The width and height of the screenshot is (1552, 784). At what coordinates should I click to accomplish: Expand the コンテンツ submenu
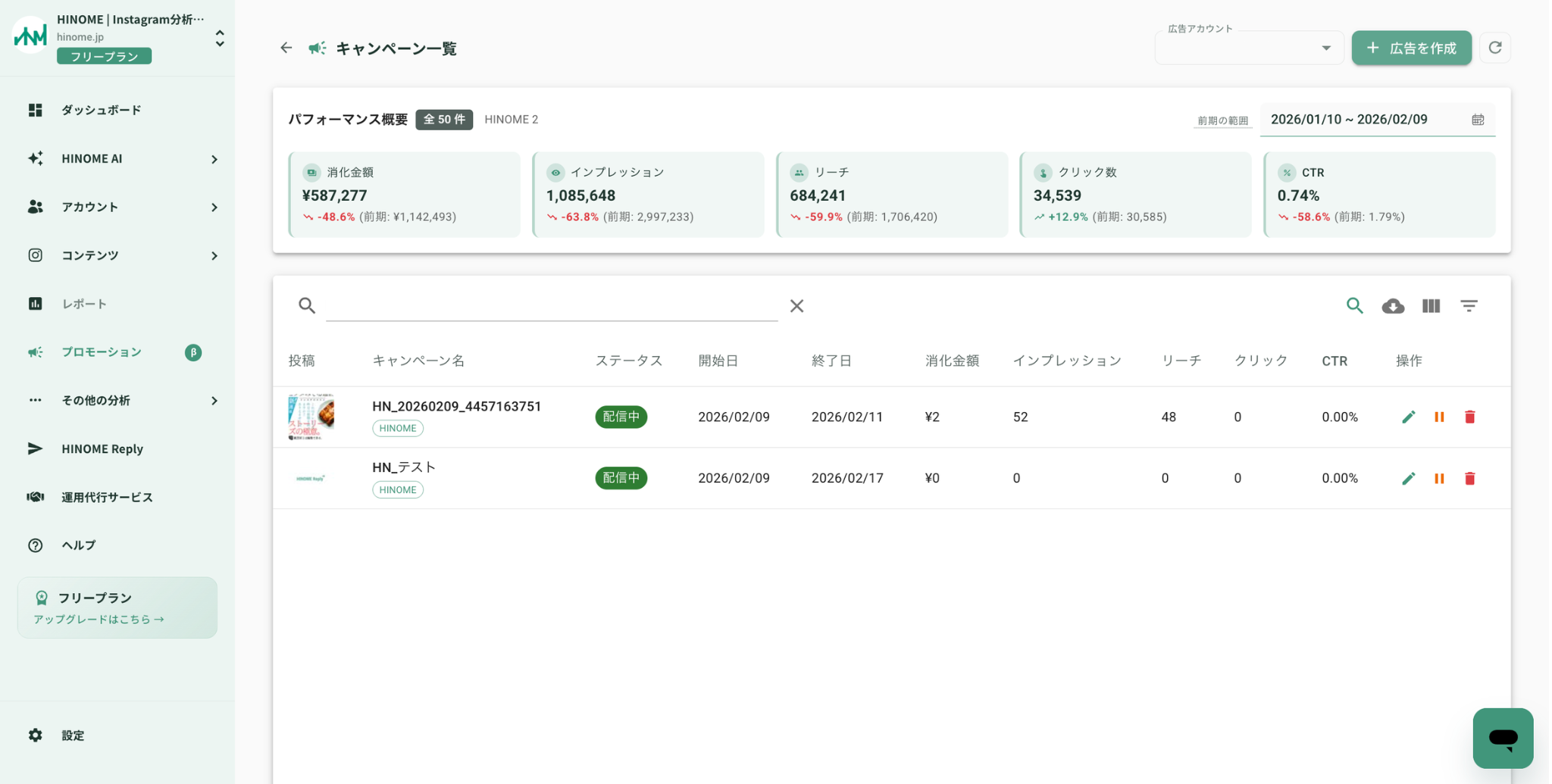(x=214, y=256)
